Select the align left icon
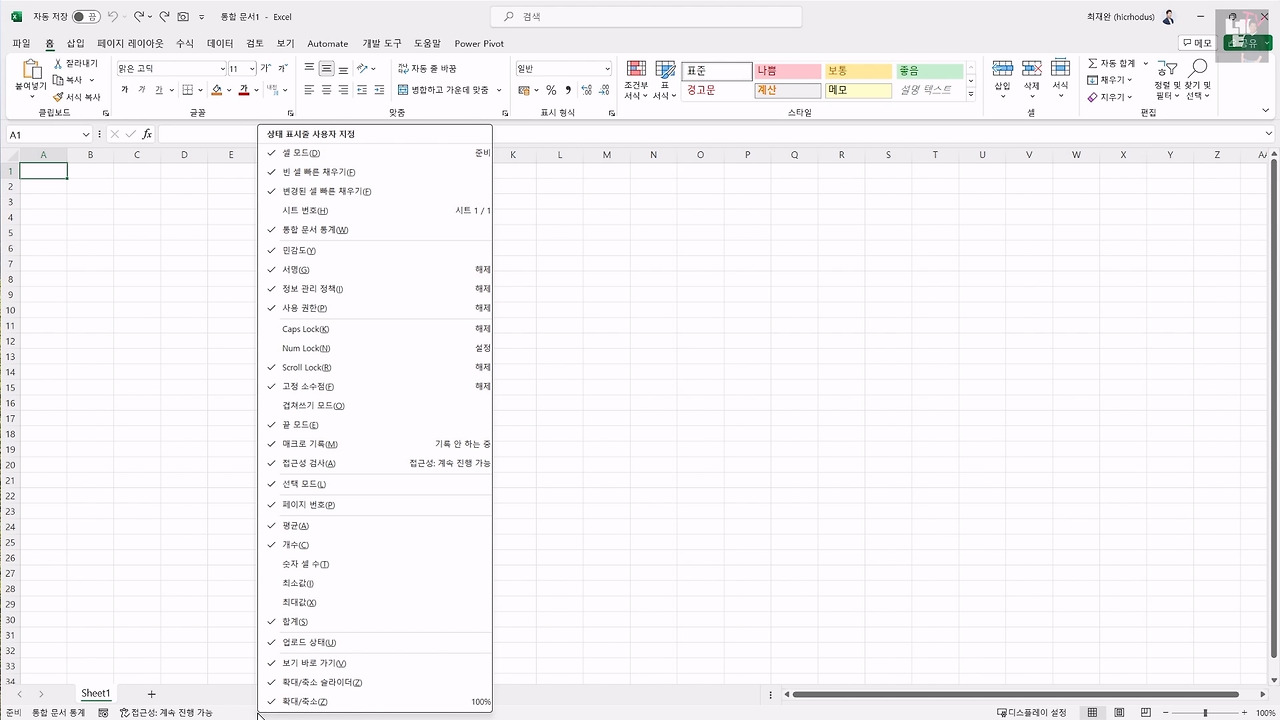1280x720 pixels. tap(309, 90)
